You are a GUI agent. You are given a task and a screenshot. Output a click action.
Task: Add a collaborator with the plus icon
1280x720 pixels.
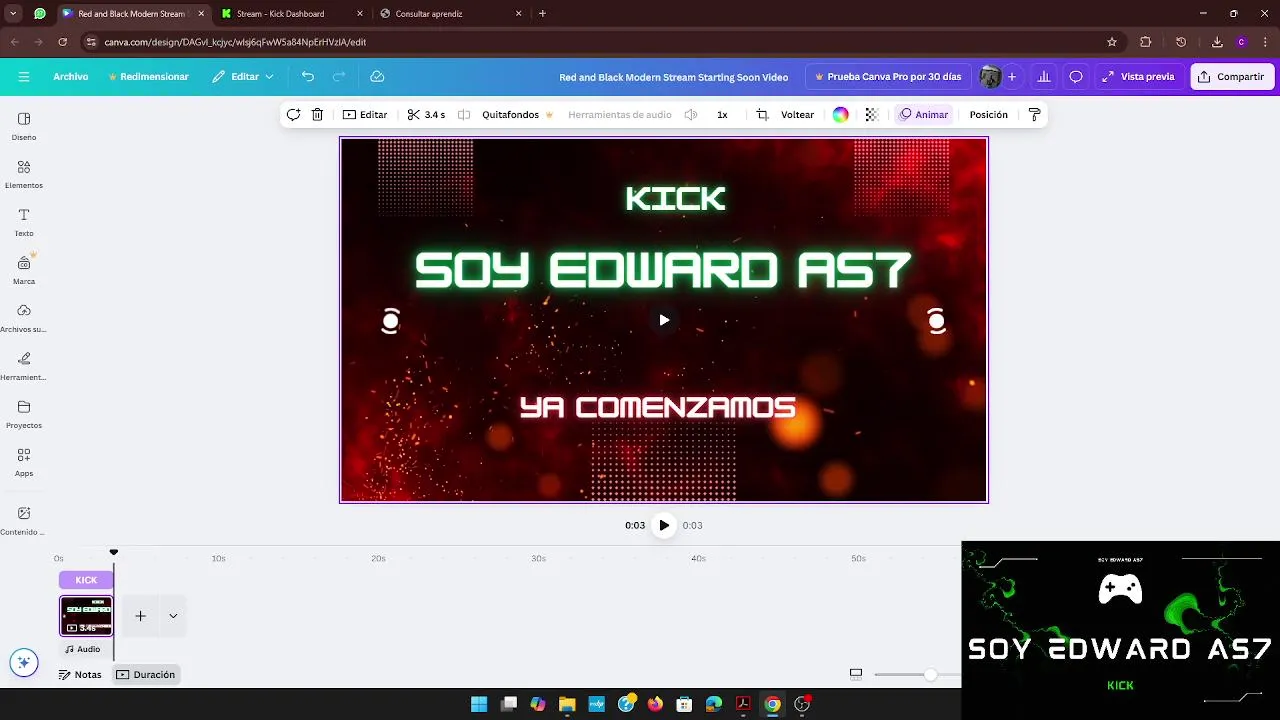point(1012,77)
